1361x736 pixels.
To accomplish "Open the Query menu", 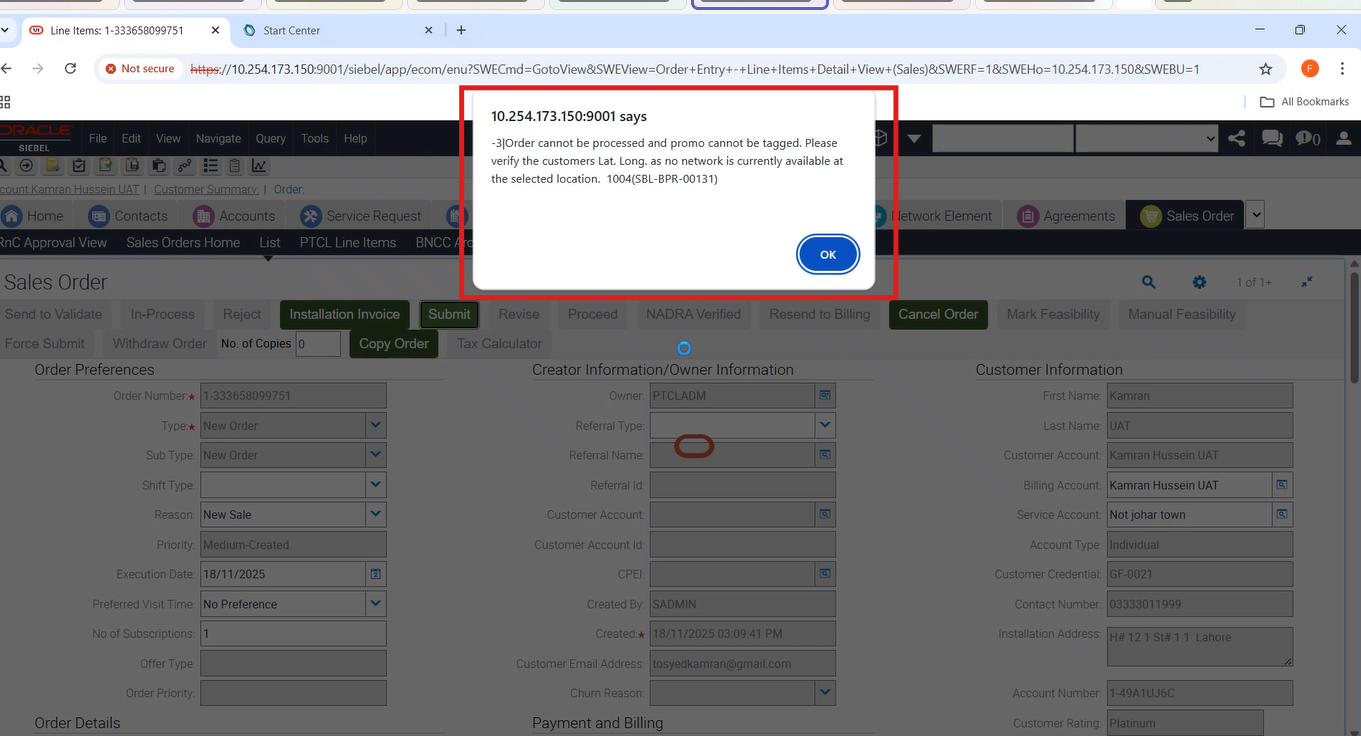I will coord(270,139).
